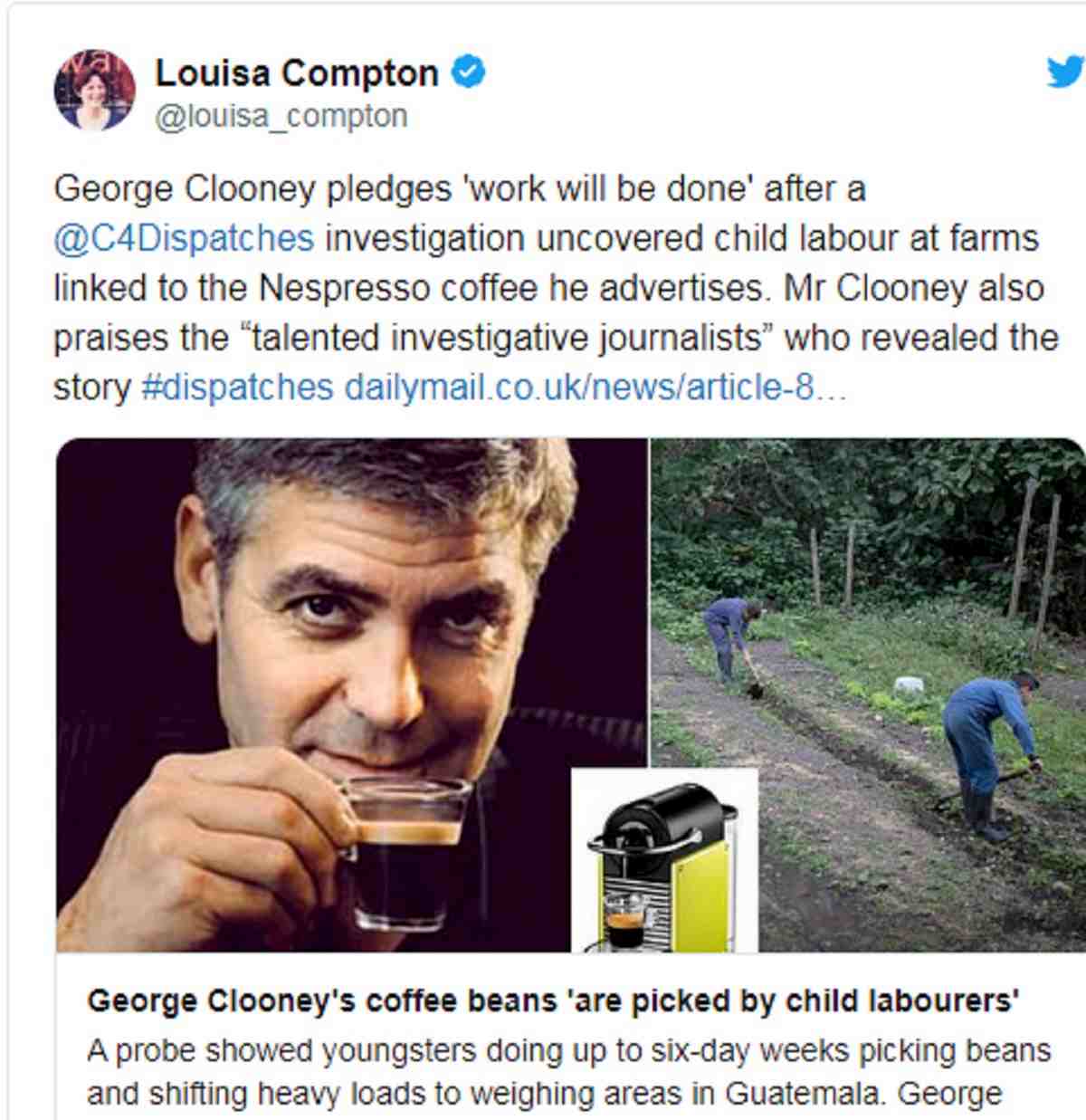
Task: Open the @louisa_compton handle
Action: pos(281,117)
